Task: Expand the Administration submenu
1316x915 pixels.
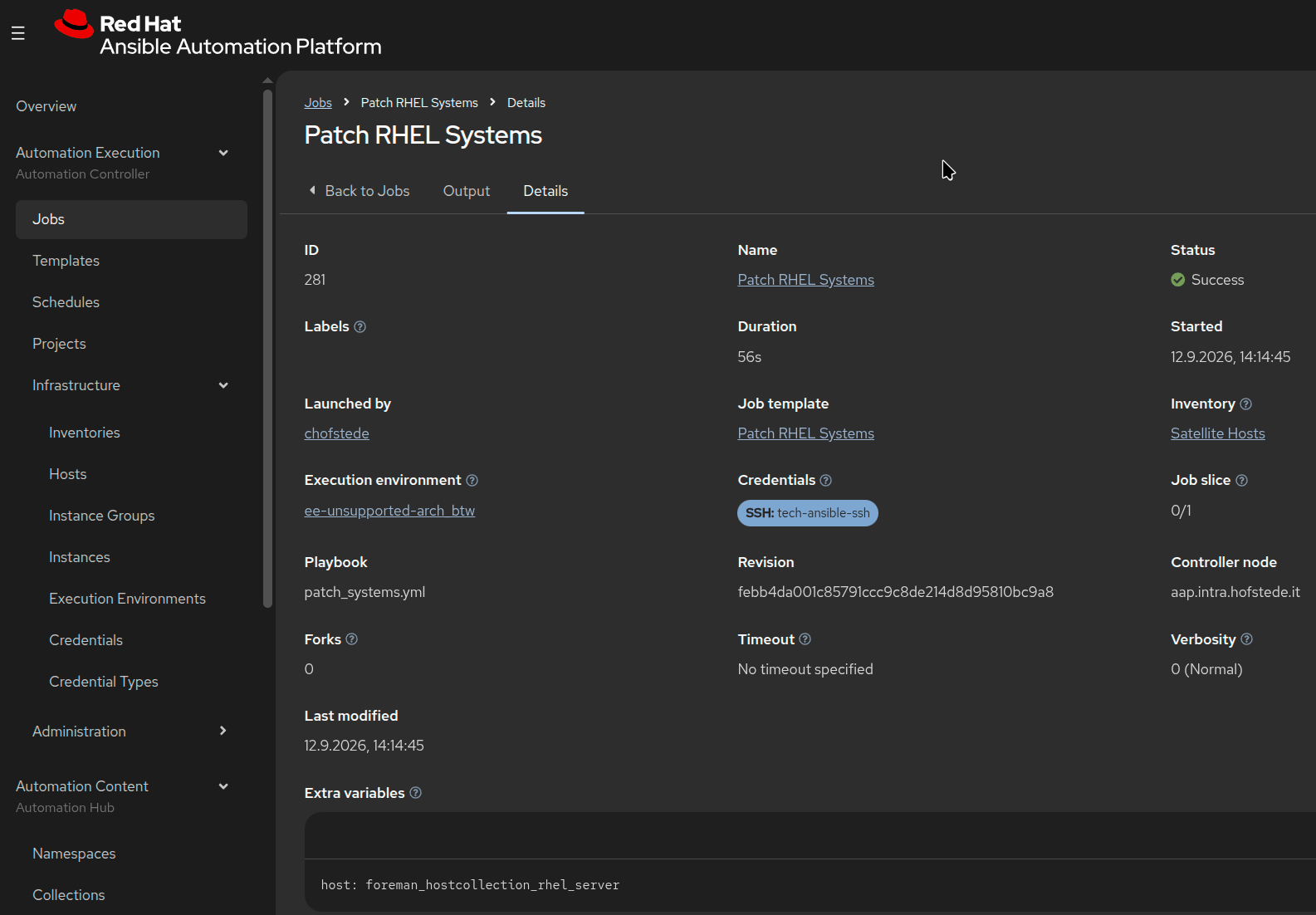Action: pos(223,731)
